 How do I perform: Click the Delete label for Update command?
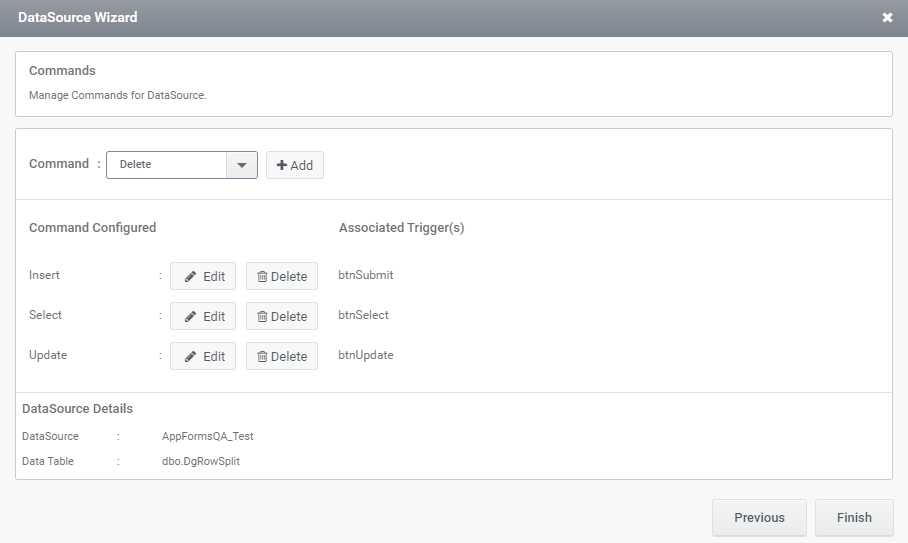tap(289, 357)
